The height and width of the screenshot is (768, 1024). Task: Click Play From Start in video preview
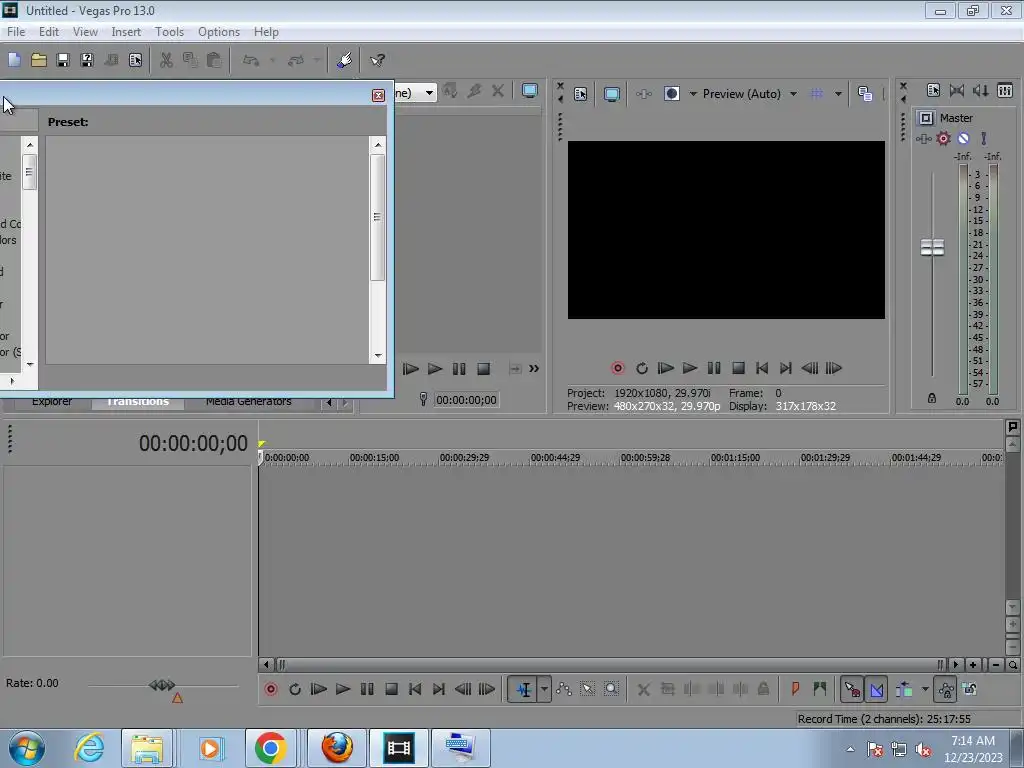[665, 368]
